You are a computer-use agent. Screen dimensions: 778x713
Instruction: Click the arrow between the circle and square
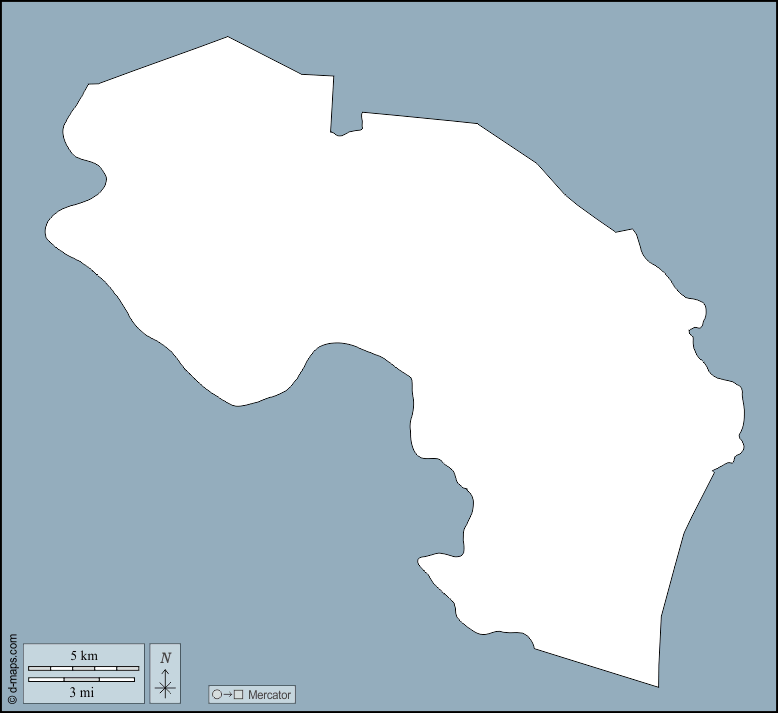(227, 694)
